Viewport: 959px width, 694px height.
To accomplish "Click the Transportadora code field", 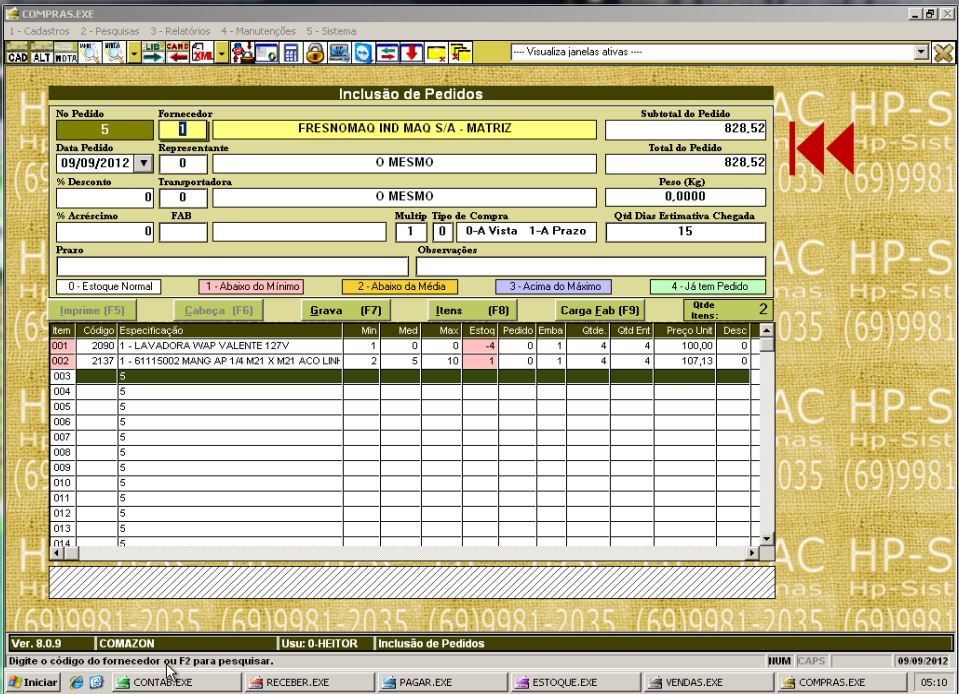I will (x=183, y=197).
